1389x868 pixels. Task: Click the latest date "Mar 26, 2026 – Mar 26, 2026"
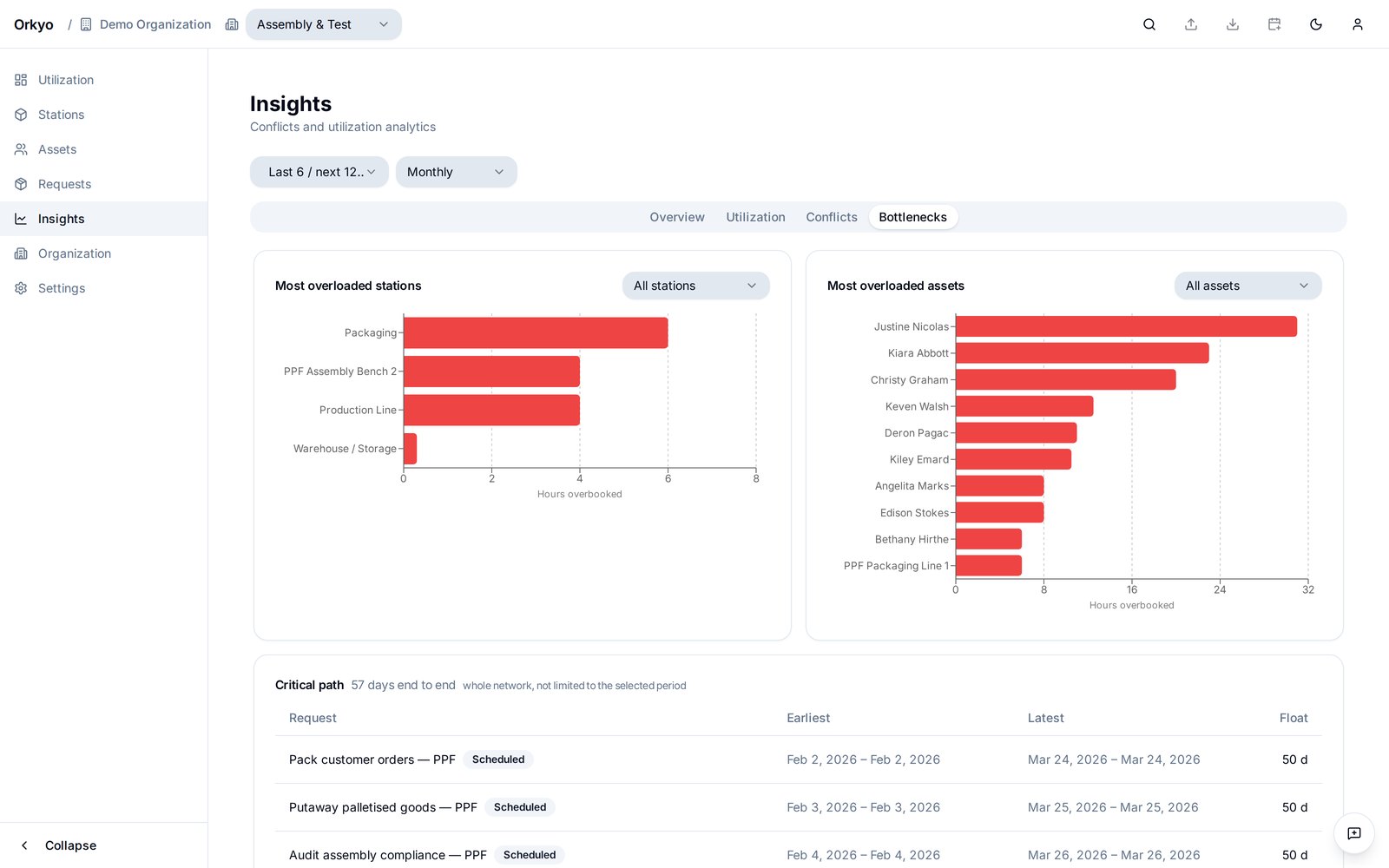pos(1114,855)
